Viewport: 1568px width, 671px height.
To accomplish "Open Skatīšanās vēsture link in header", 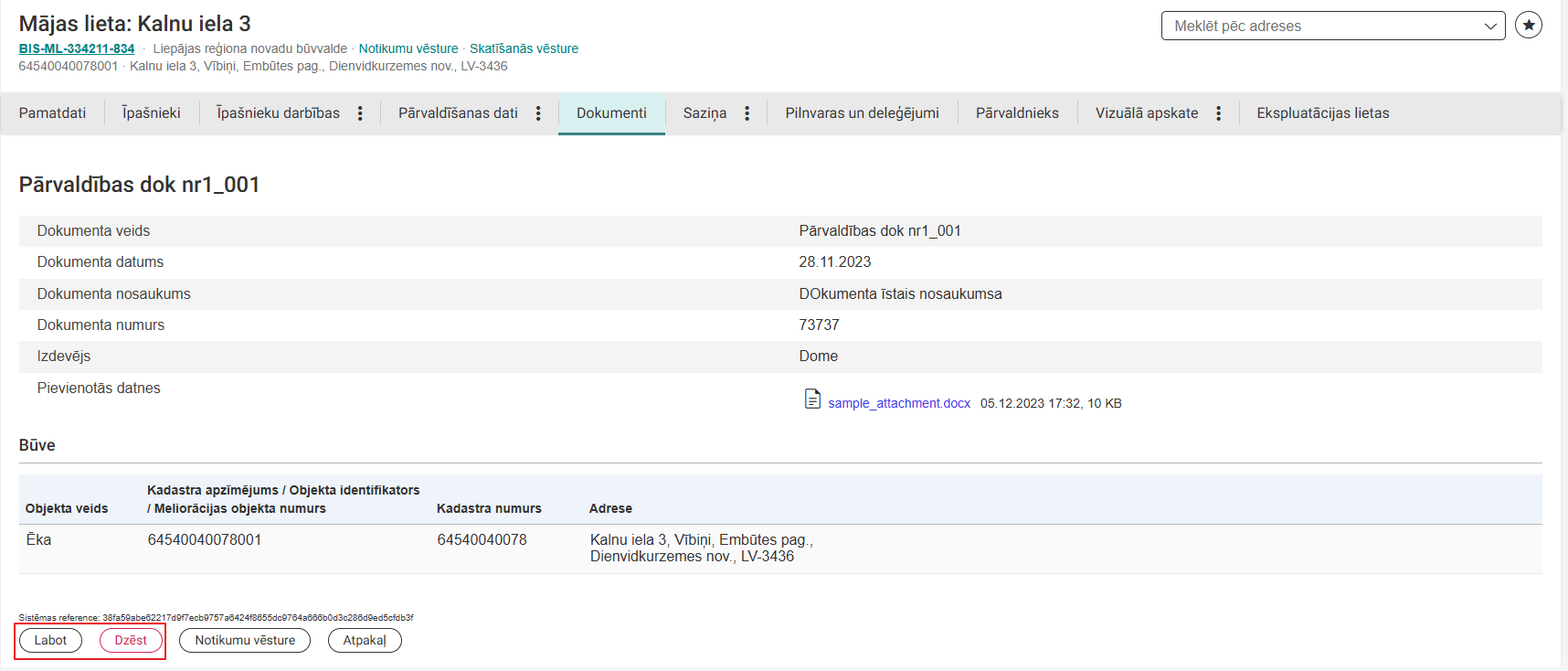I will [x=524, y=48].
